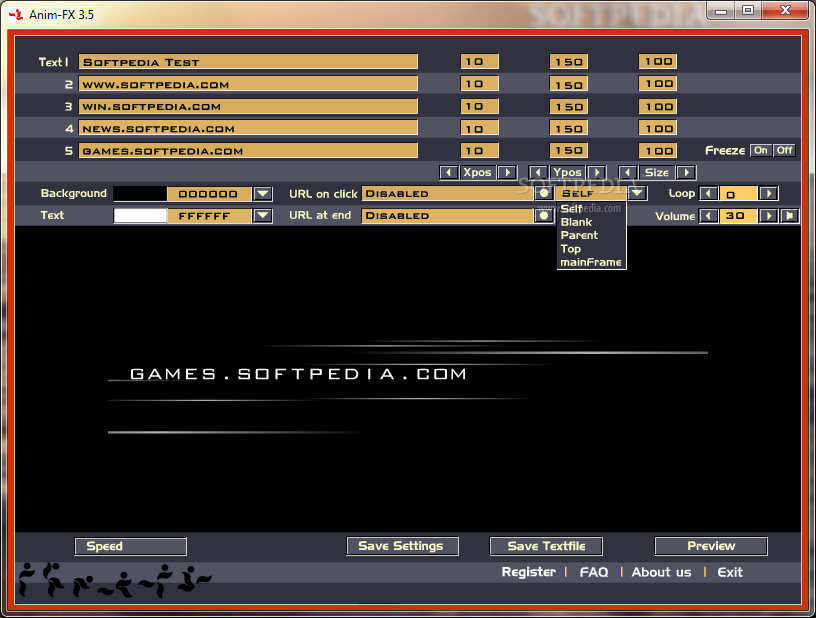Click the dancing figures logo
Screen dimensions: 816x618
114,580
